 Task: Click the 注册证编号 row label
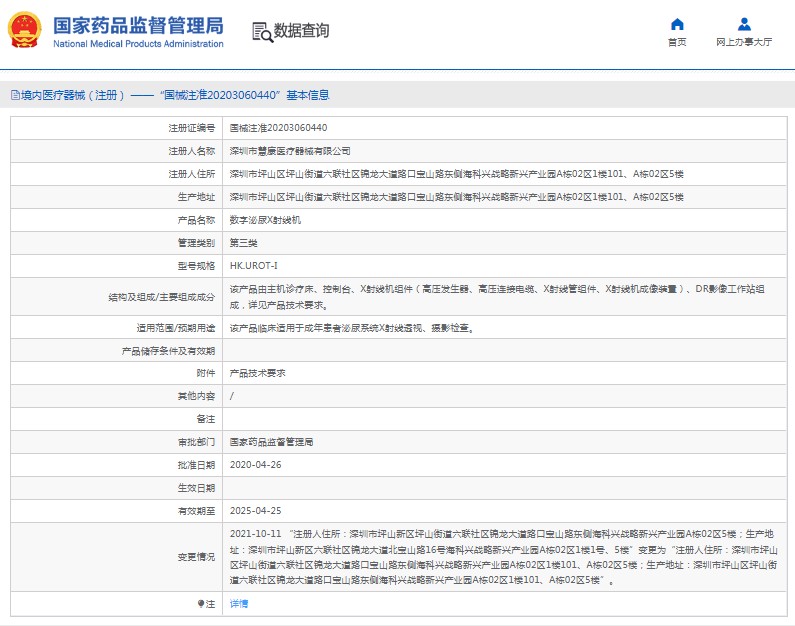pos(192,128)
